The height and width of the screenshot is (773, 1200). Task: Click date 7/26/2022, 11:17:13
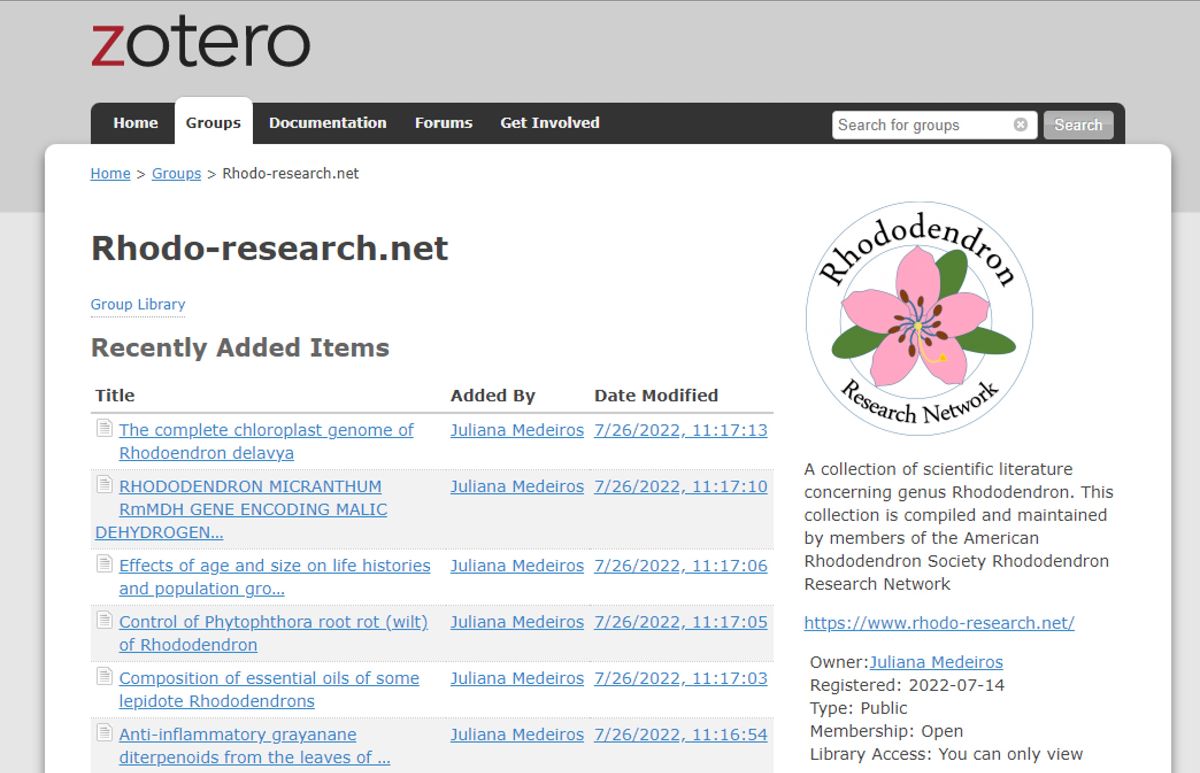click(x=681, y=430)
